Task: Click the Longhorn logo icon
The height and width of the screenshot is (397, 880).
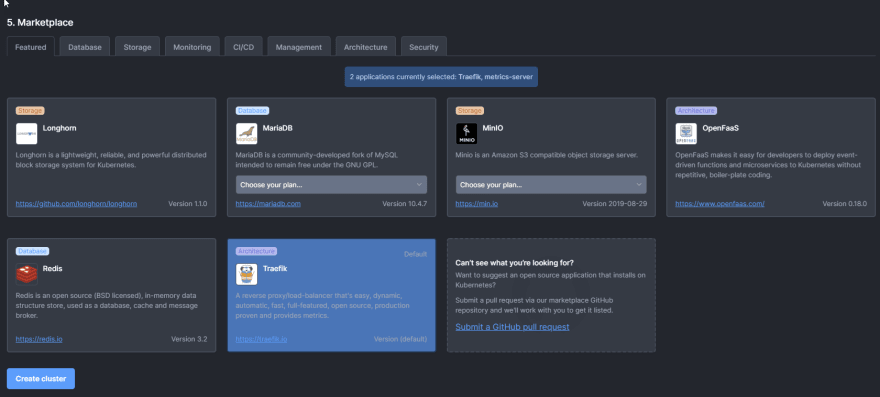Action: pos(26,134)
